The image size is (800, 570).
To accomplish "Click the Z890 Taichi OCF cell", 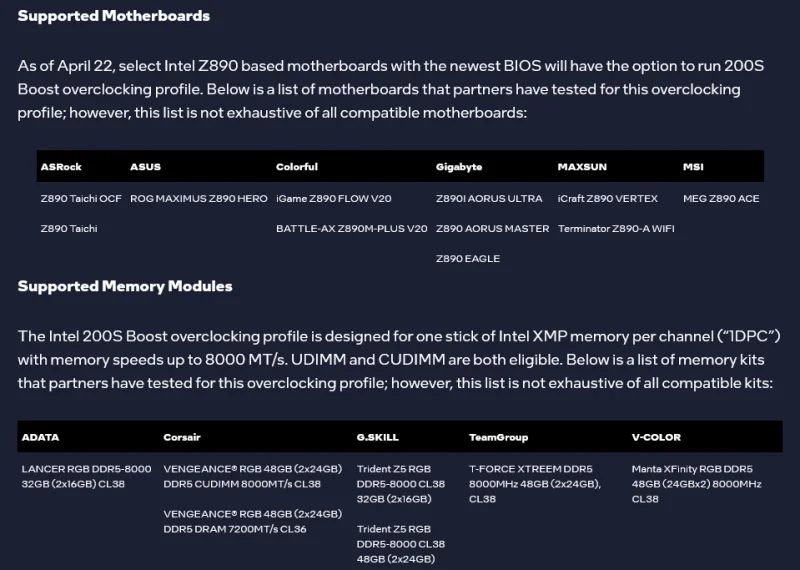I will 81,199.
